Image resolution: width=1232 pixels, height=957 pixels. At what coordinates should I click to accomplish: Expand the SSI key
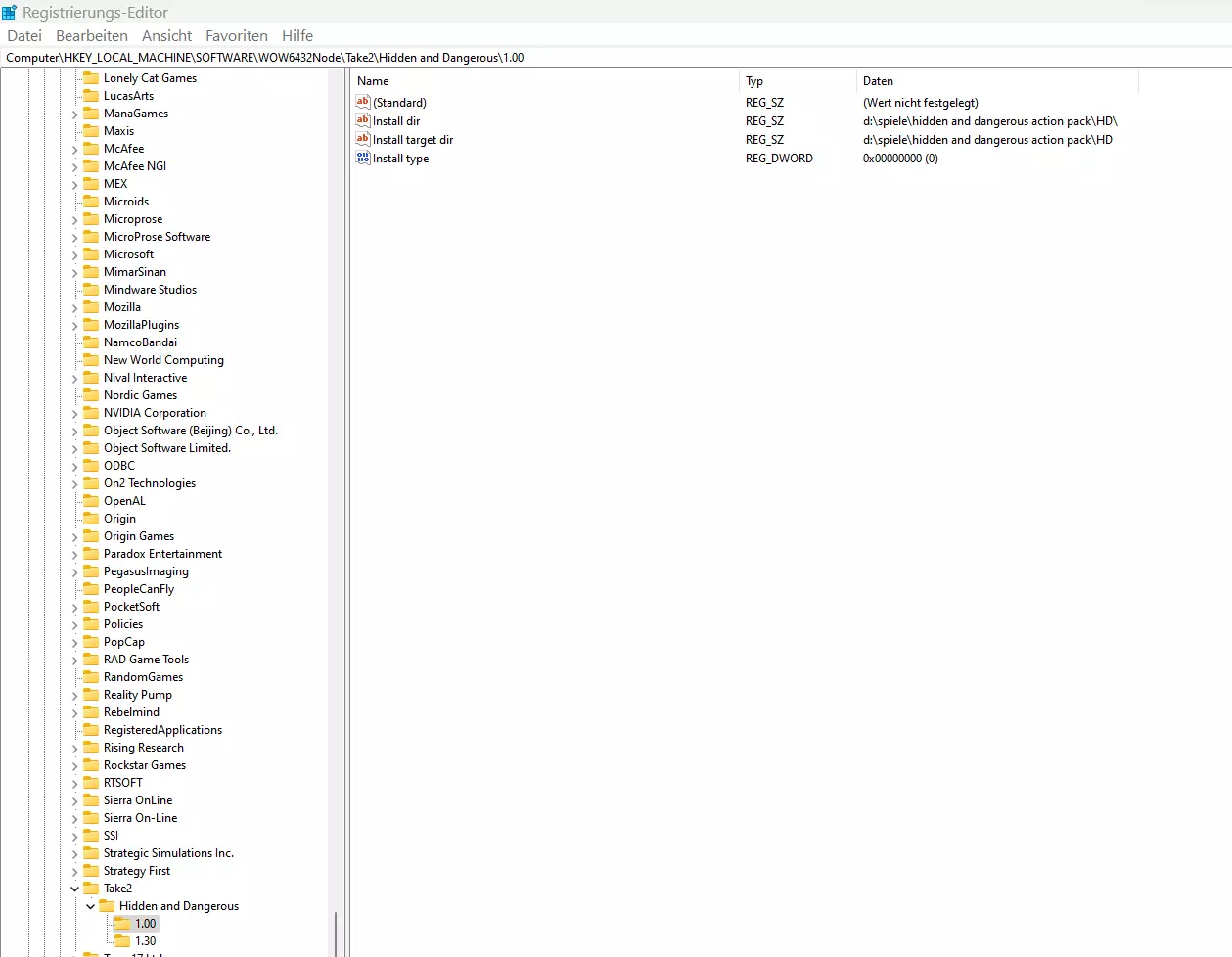click(x=74, y=836)
